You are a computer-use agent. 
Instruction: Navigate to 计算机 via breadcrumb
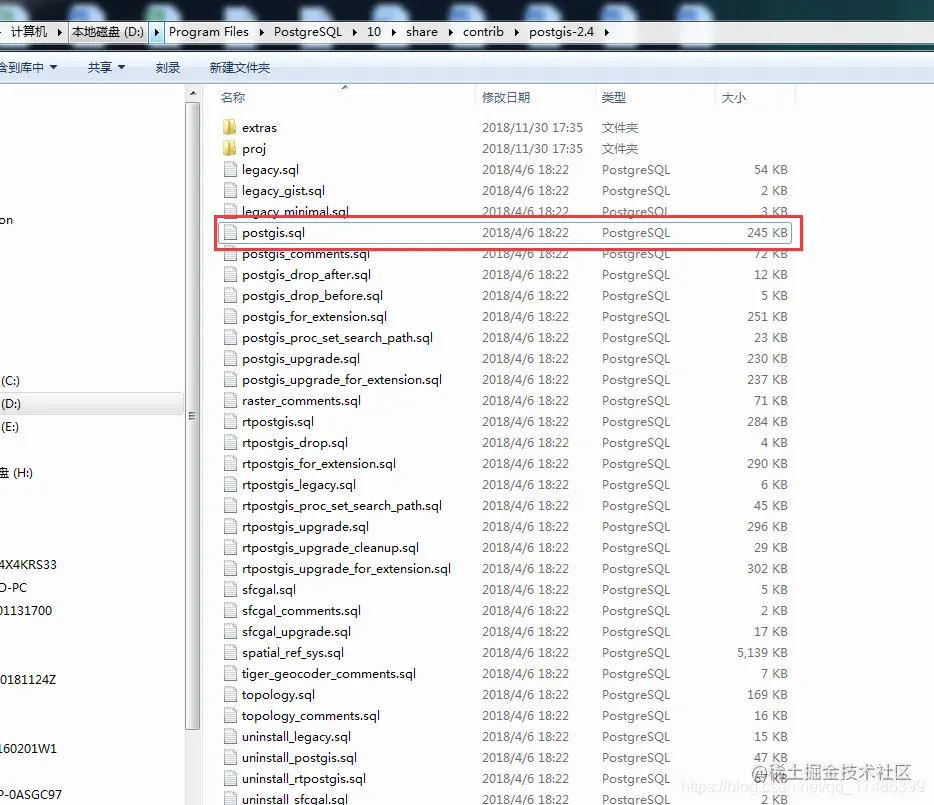[x=37, y=31]
